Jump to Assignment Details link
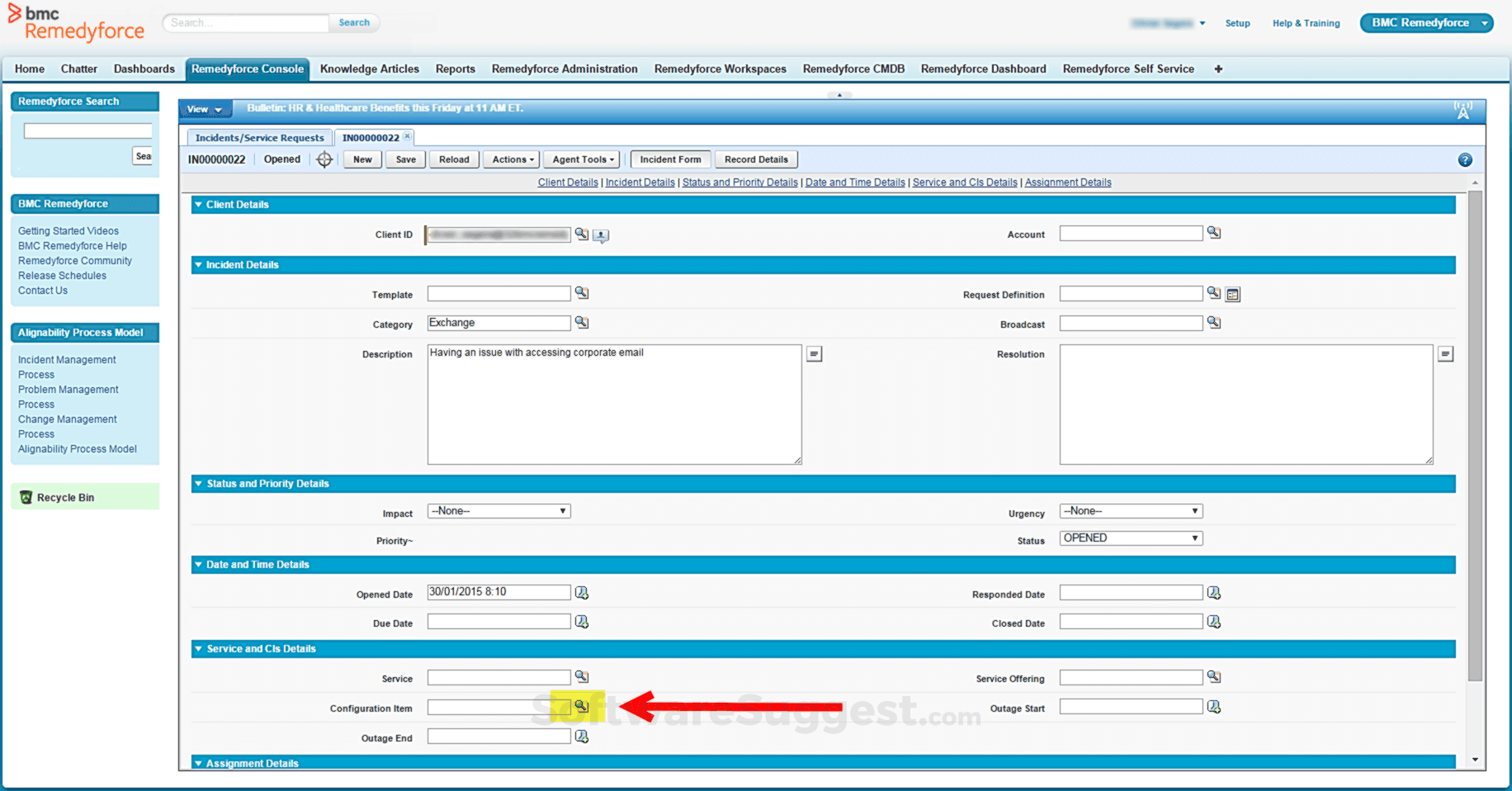Screen dimensions: 1512x791 point(1068,182)
